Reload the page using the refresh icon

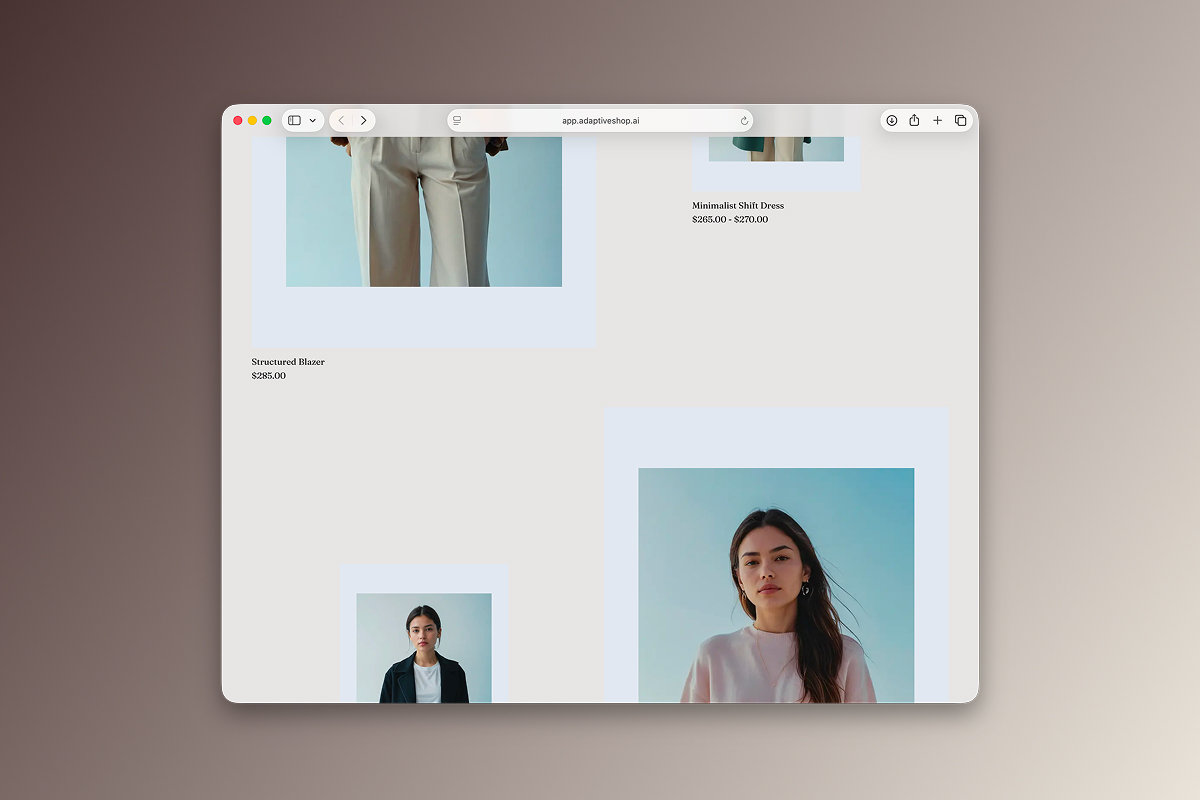click(743, 120)
